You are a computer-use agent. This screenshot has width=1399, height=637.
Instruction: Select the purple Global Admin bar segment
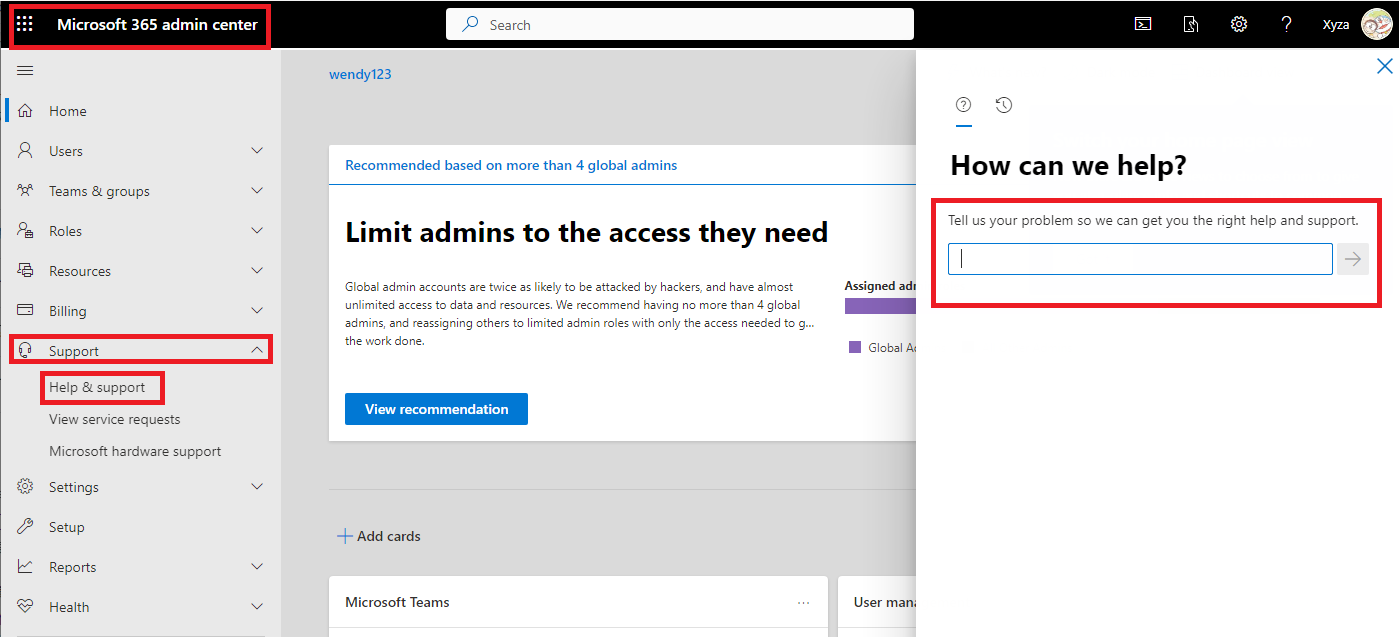point(880,305)
